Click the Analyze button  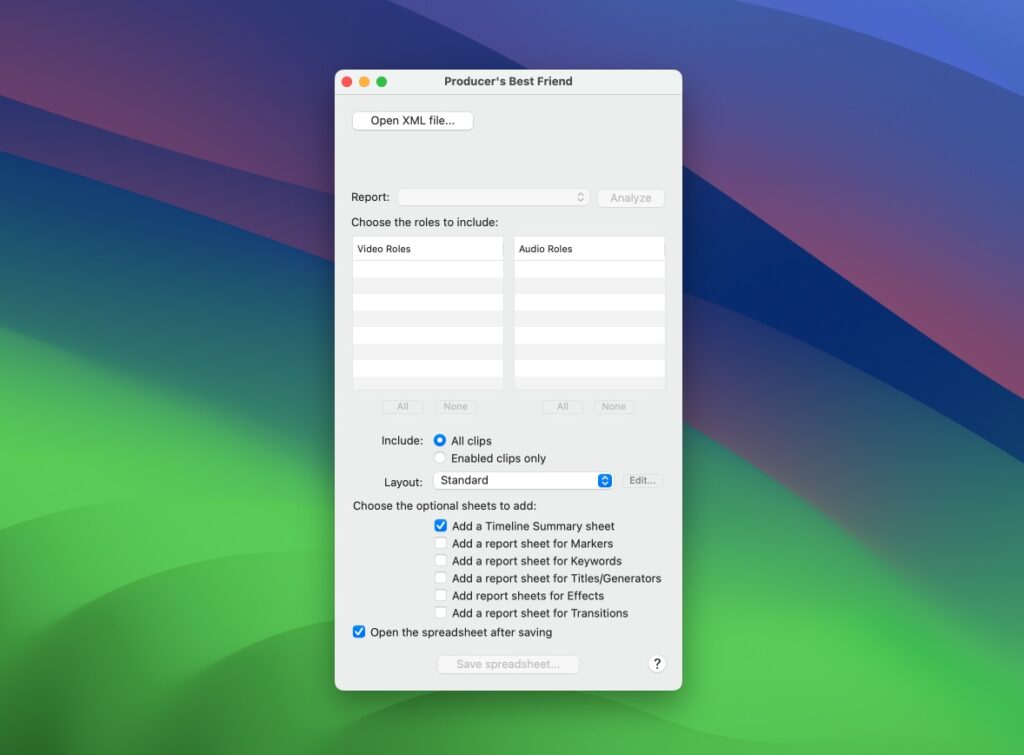[x=630, y=197]
